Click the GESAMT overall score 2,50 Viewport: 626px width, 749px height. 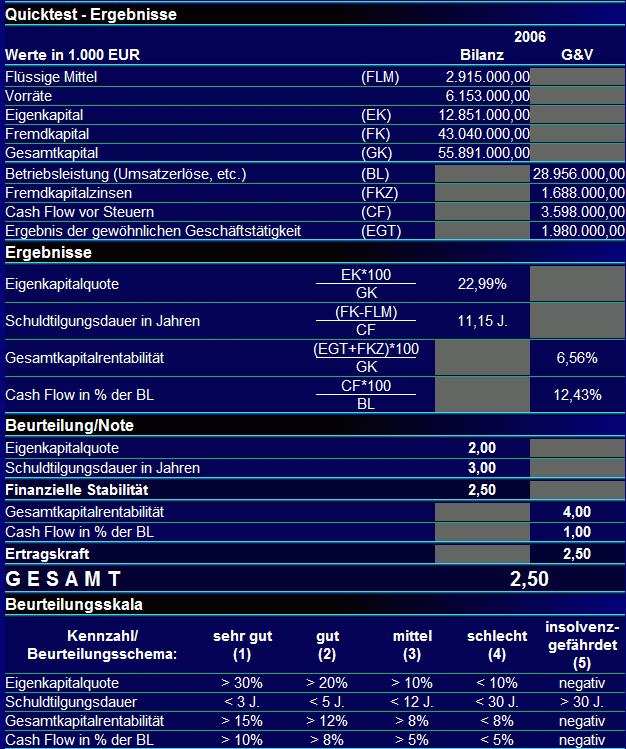530,579
